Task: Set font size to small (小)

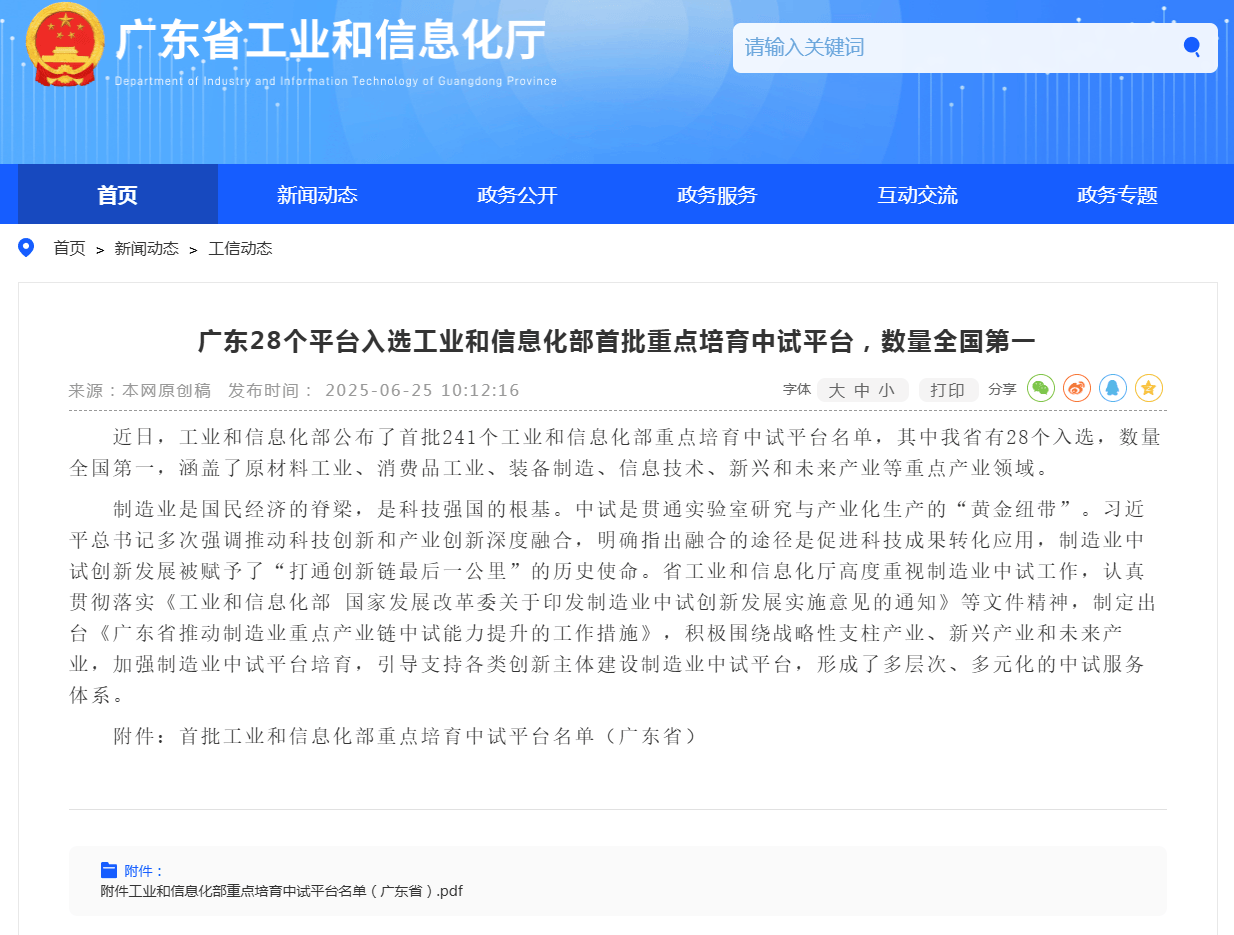Action: tap(887, 390)
